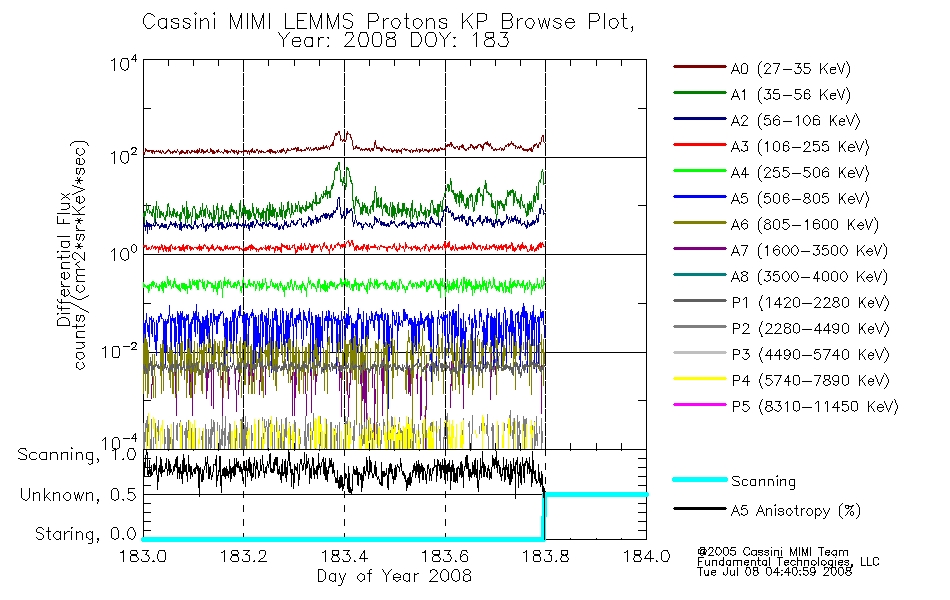Click the Scanning legend text

click(x=763, y=482)
